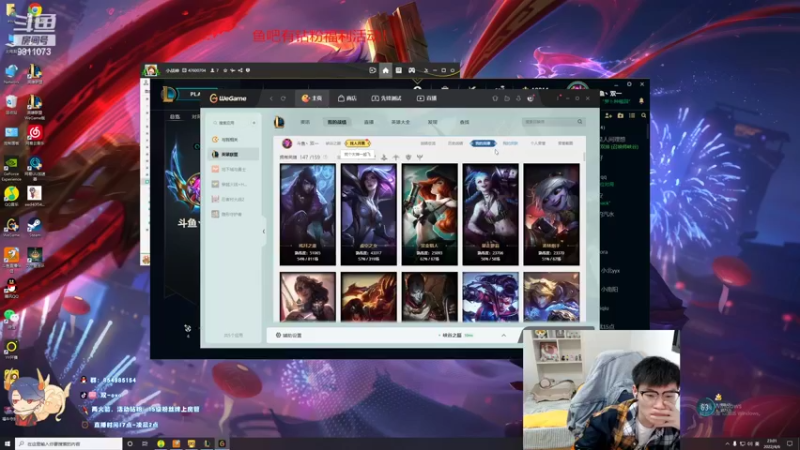The height and width of the screenshot is (450, 800).
Task: Select the League of Legends sidebar item
Action: 234,154
